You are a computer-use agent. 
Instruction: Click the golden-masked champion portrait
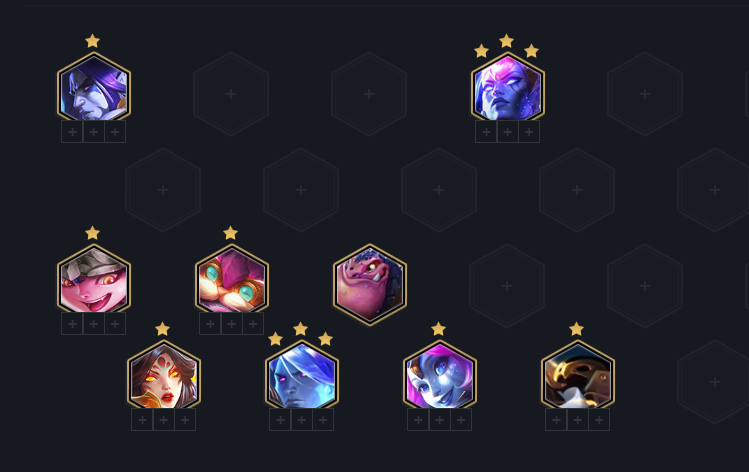[578, 376]
